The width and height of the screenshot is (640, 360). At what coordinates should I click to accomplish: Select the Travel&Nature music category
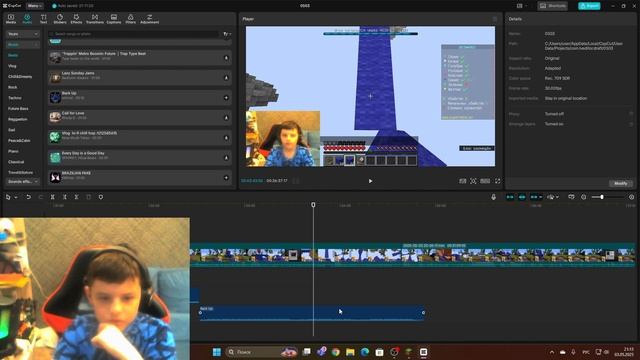coord(20,172)
